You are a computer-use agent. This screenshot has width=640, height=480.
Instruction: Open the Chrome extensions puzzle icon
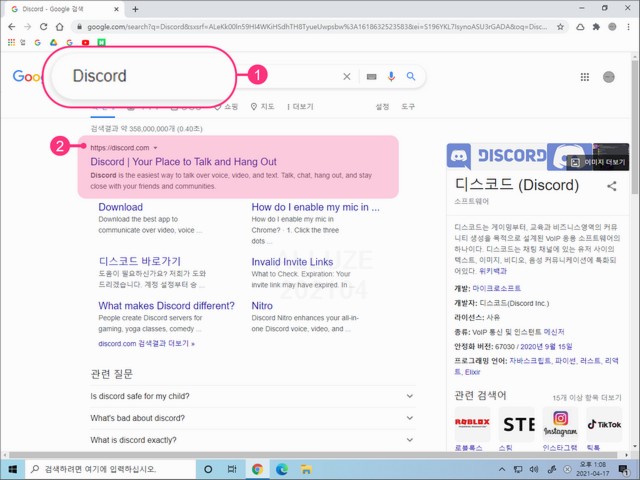(596, 27)
